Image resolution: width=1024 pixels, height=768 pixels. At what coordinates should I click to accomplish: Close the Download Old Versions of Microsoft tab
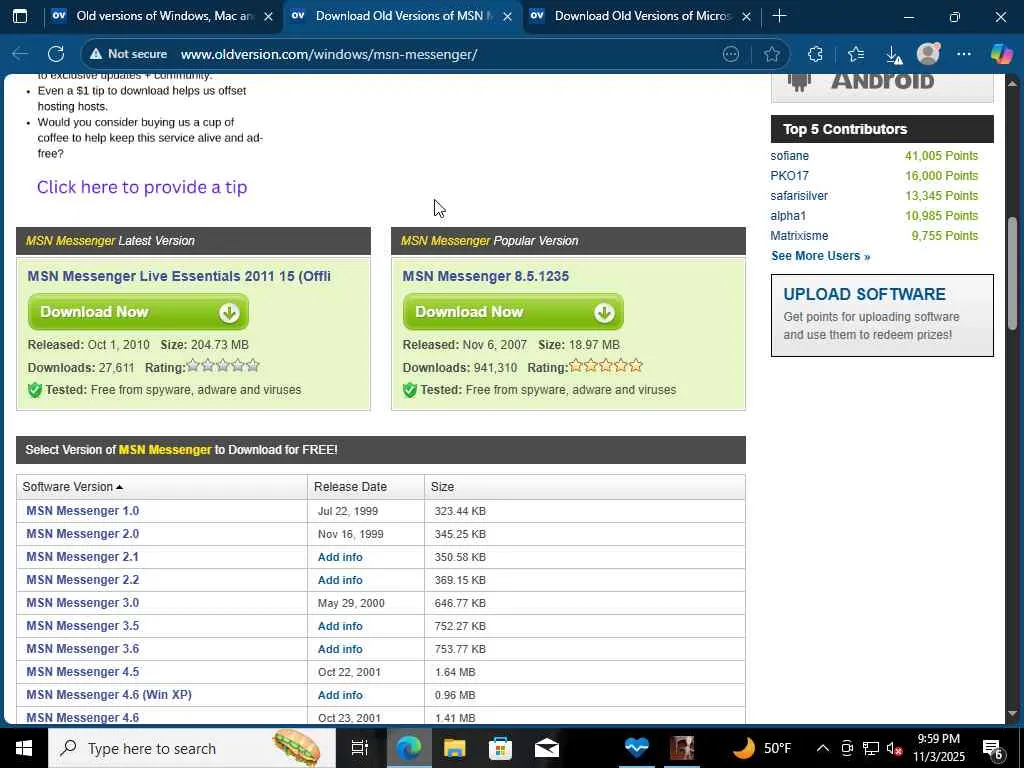(x=746, y=16)
